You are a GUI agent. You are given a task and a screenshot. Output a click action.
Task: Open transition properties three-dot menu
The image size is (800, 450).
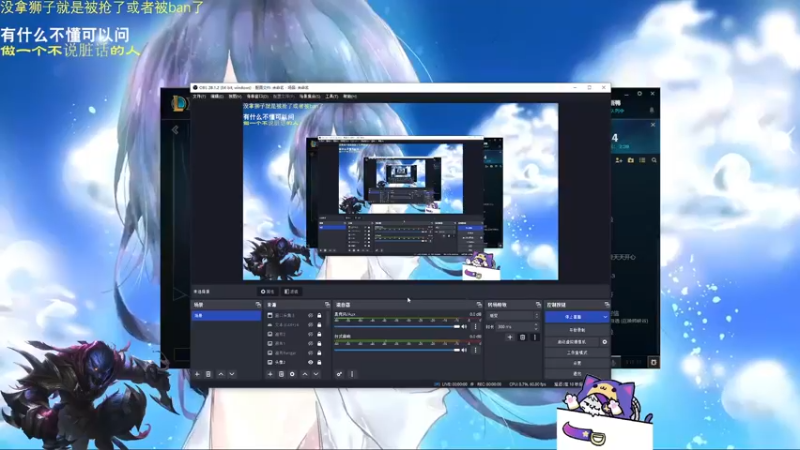(x=535, y=337)
